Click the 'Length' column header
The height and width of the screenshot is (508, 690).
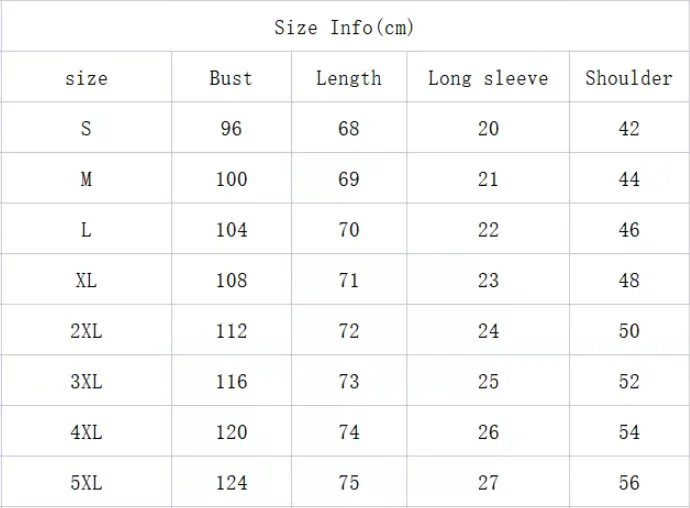[349, 78]
